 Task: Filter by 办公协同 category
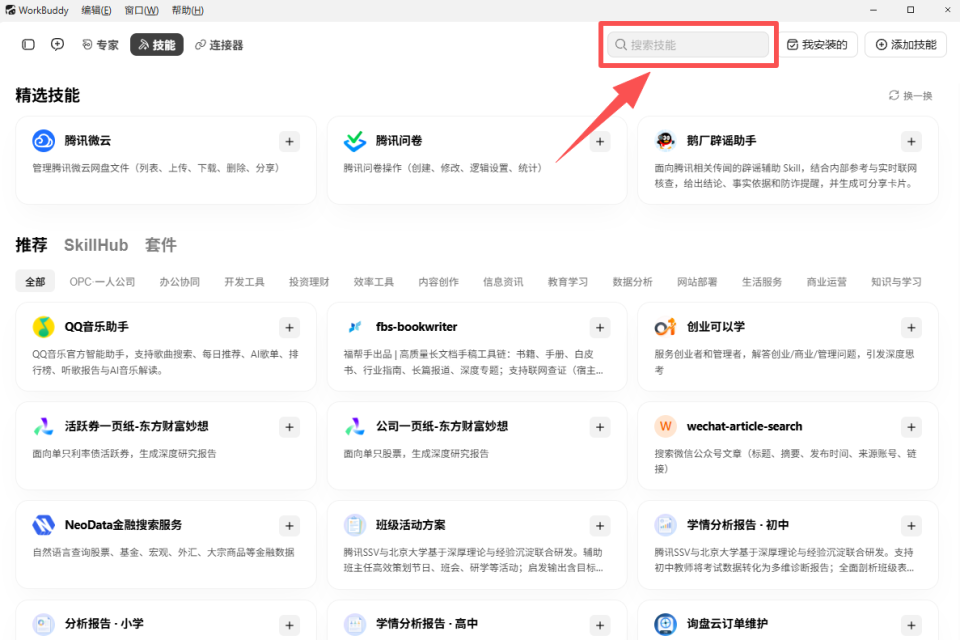(180, 282)
